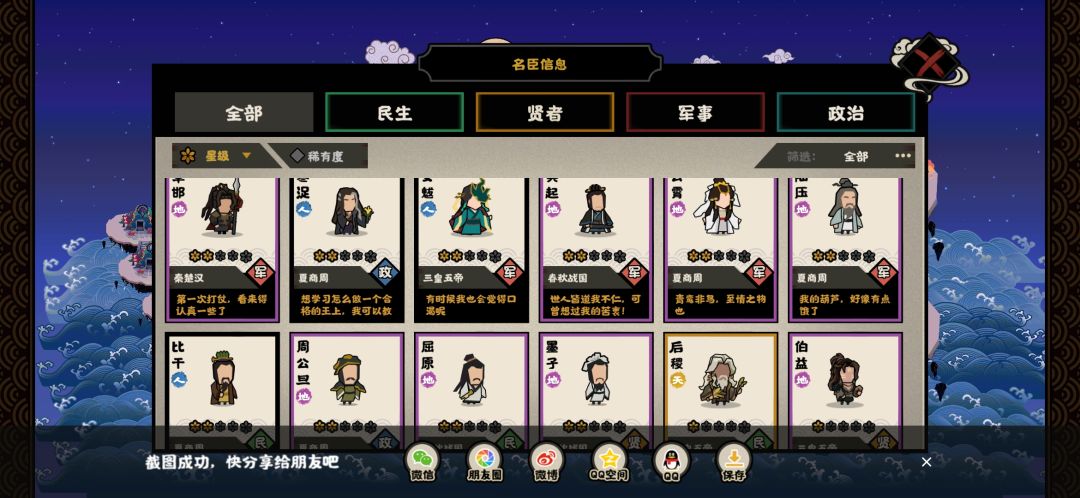Share screenshot to WeChat (微信)
The image size is (1080, 498).
coord(422,461)
